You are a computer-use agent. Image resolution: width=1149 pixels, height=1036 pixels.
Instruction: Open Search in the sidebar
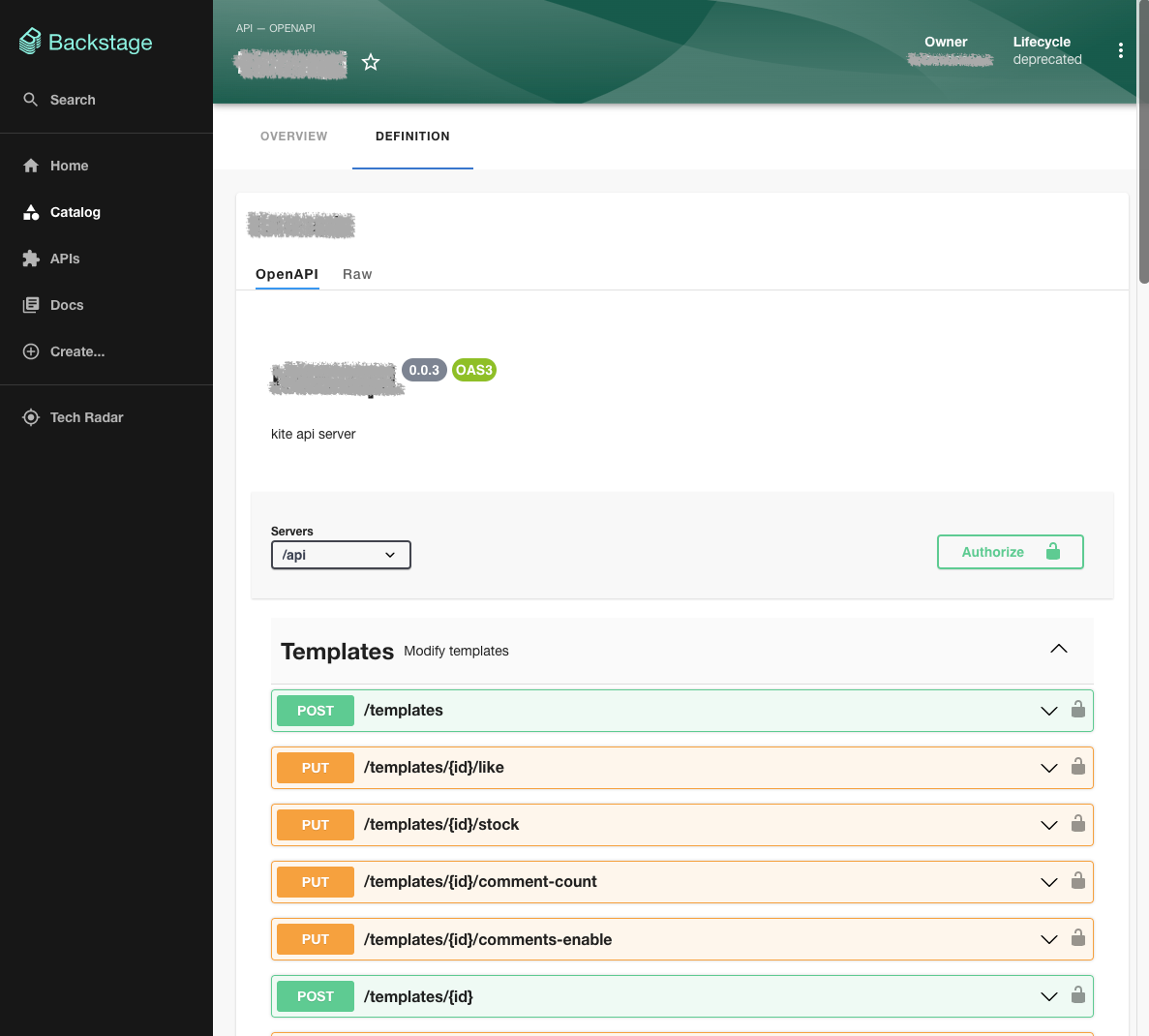coord(59,100)
